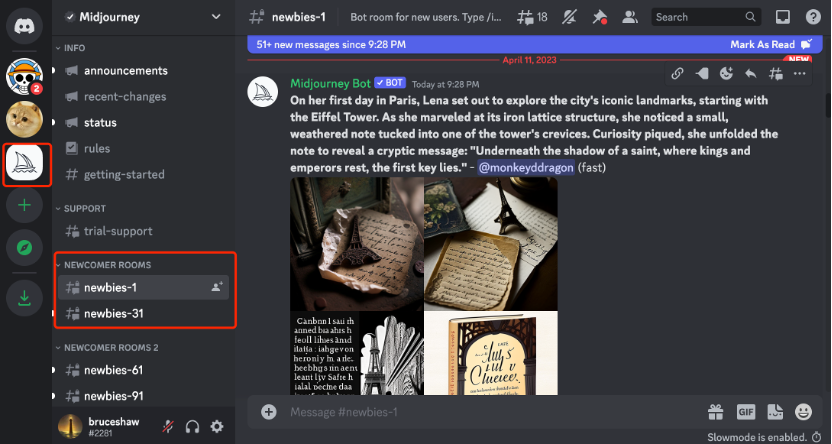This screenshot has height=444, width=832.
Task: Open top-left generated Eiffel note image
Action: coord(357,244)
